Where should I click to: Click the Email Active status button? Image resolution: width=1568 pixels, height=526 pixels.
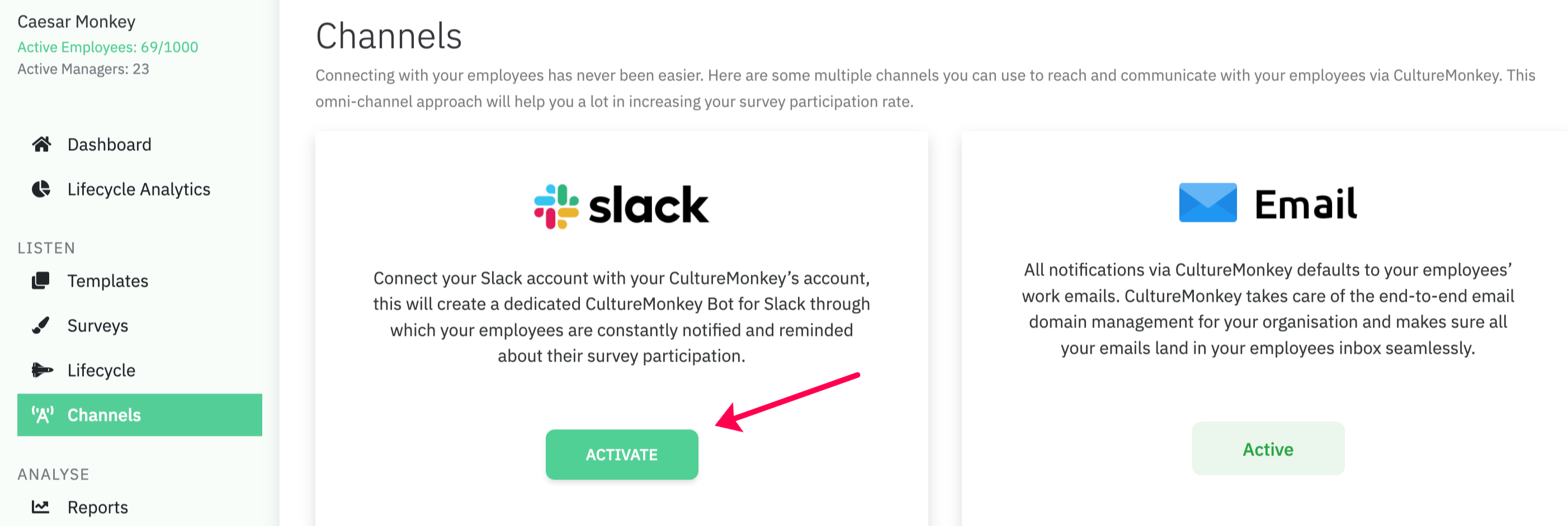(x=1267, y=449)
